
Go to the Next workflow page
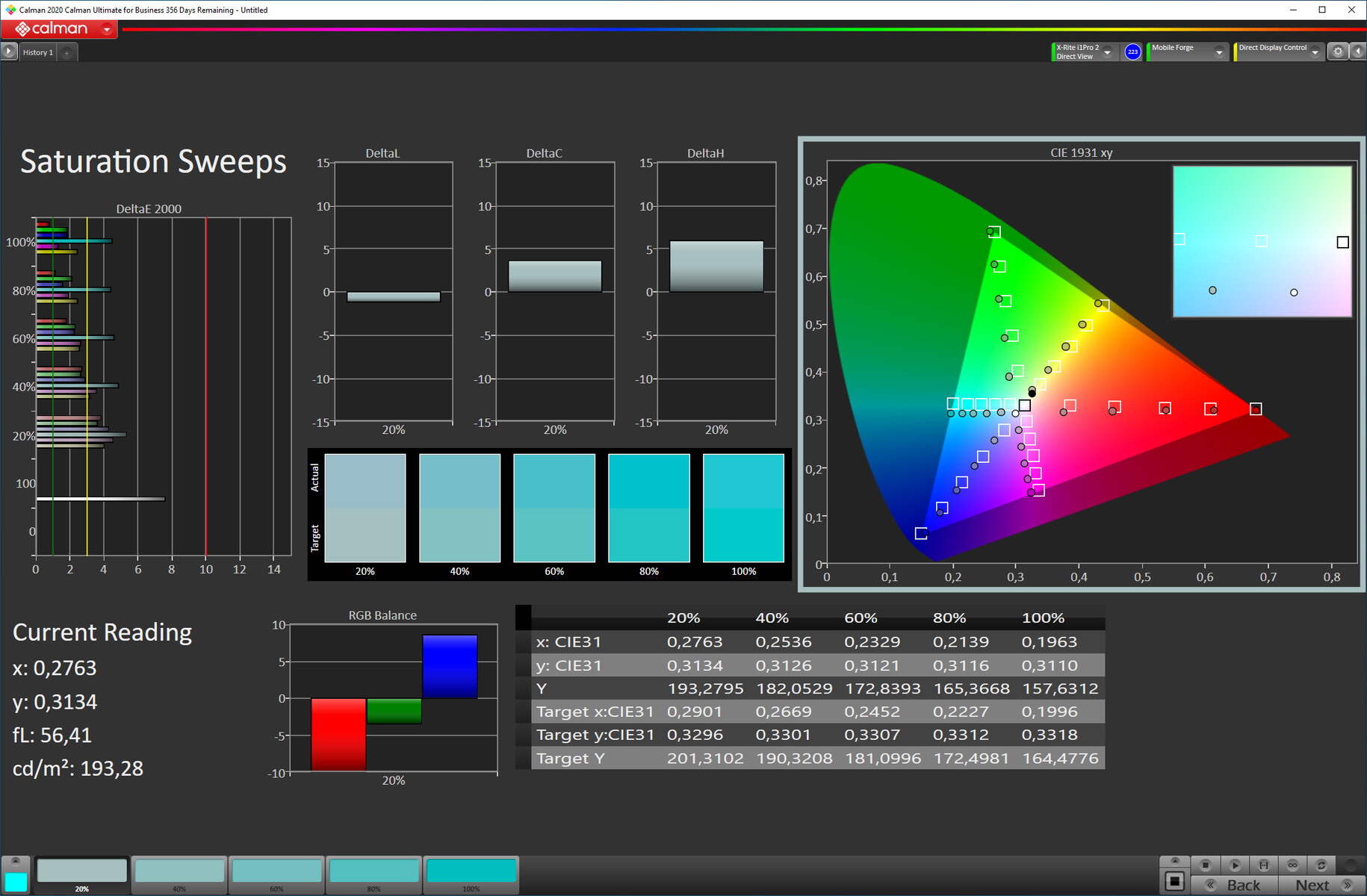(x=1321, y=885)
